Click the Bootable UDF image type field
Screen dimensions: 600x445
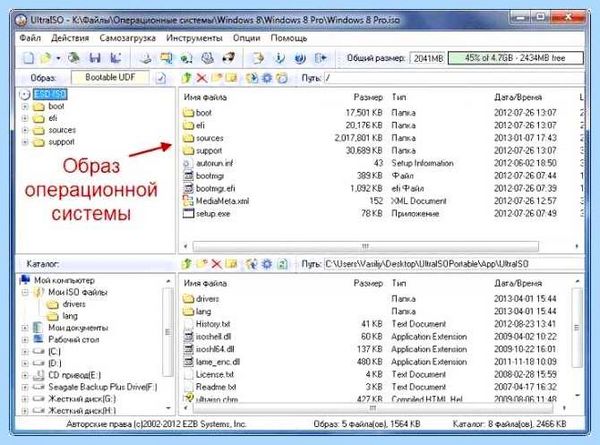pos(110,77)
